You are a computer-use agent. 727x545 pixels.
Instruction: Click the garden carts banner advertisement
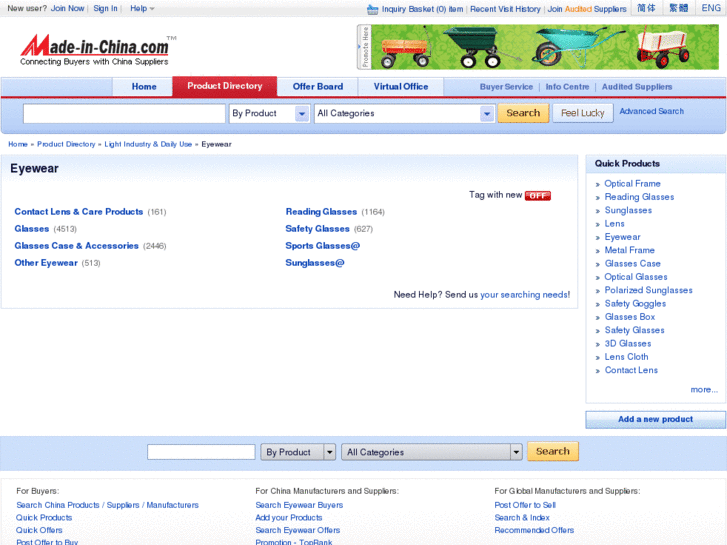point(545,47)
